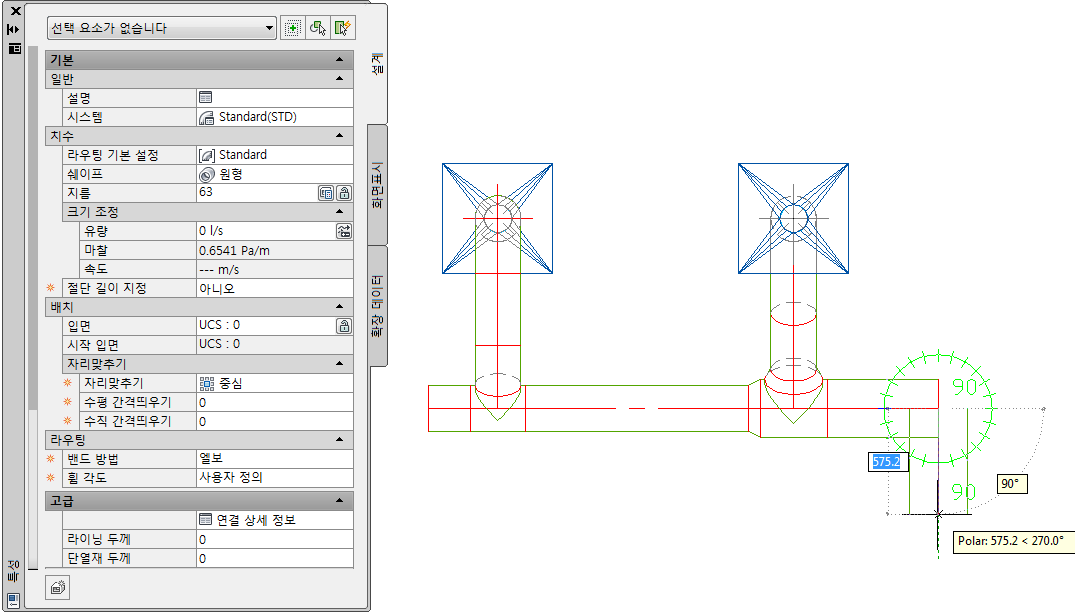Edit the 라이닝 두께 value
This screenshot has height=612, width=1075.
click(275, 539)
